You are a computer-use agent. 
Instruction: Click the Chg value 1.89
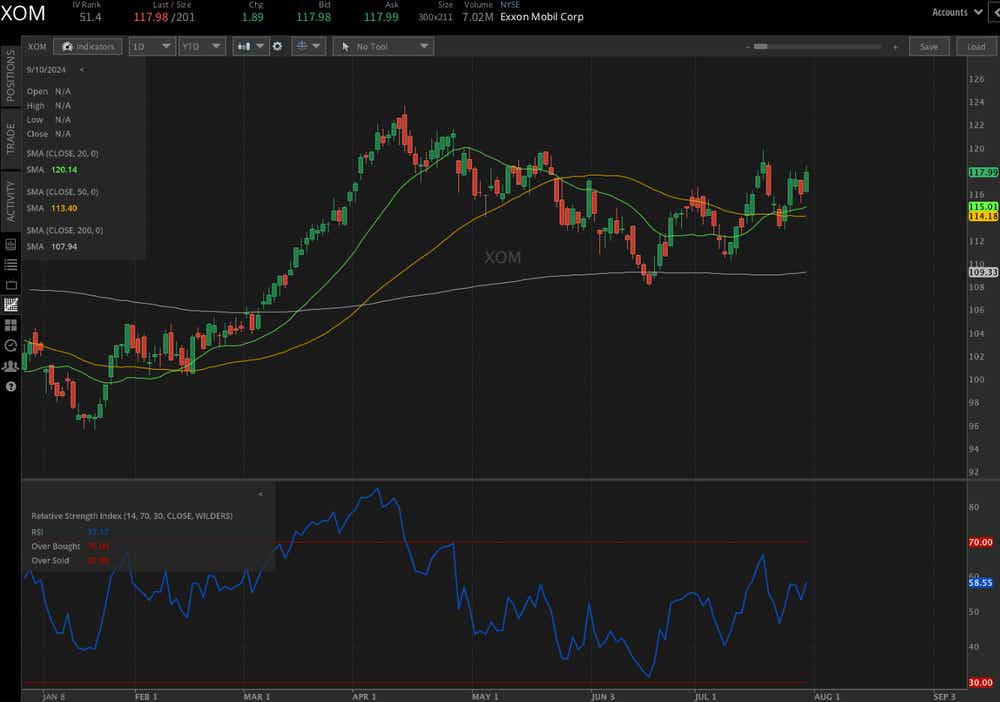[x=253, y=17]
